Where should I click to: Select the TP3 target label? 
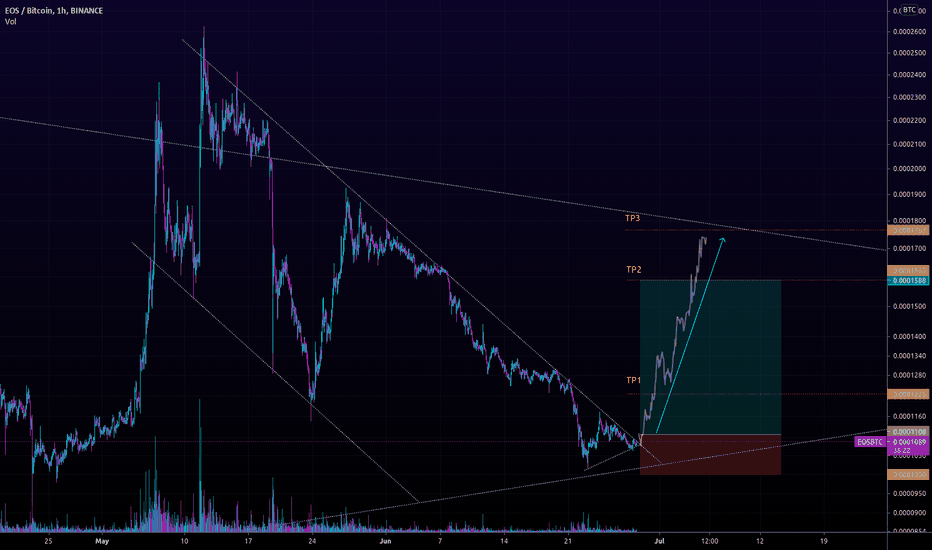(x=632, y=218)
